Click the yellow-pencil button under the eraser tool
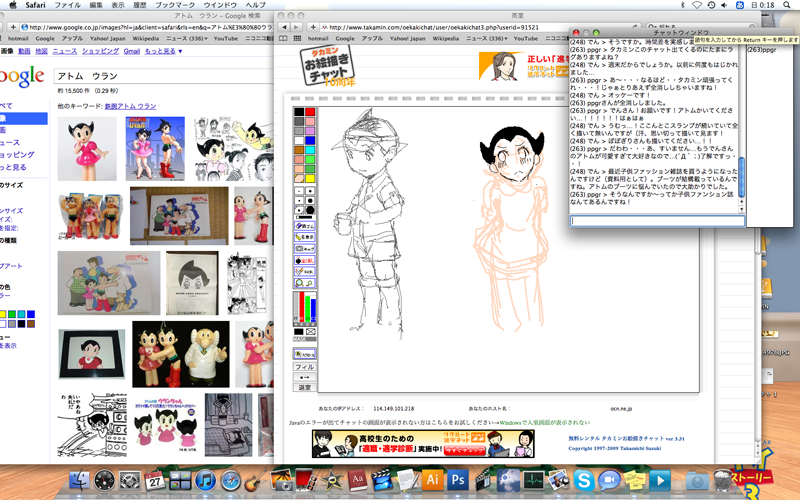 point(305,237)
